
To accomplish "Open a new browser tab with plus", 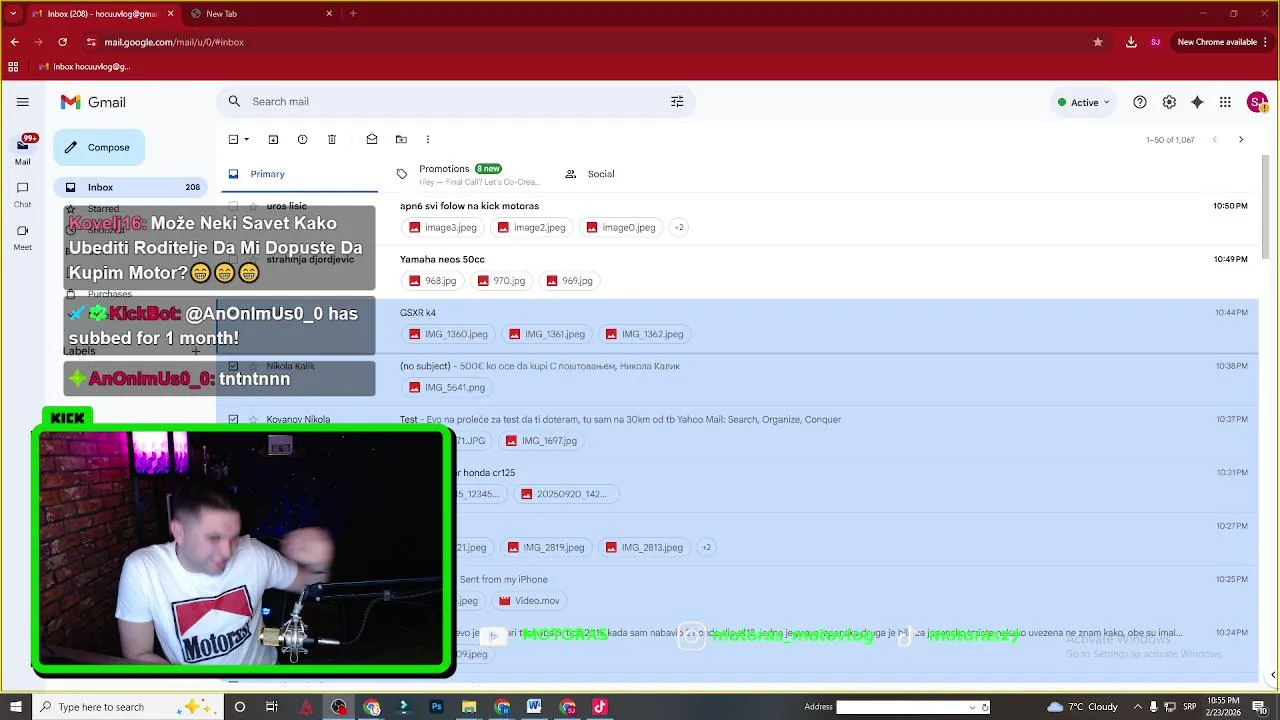I will [353, 14].
